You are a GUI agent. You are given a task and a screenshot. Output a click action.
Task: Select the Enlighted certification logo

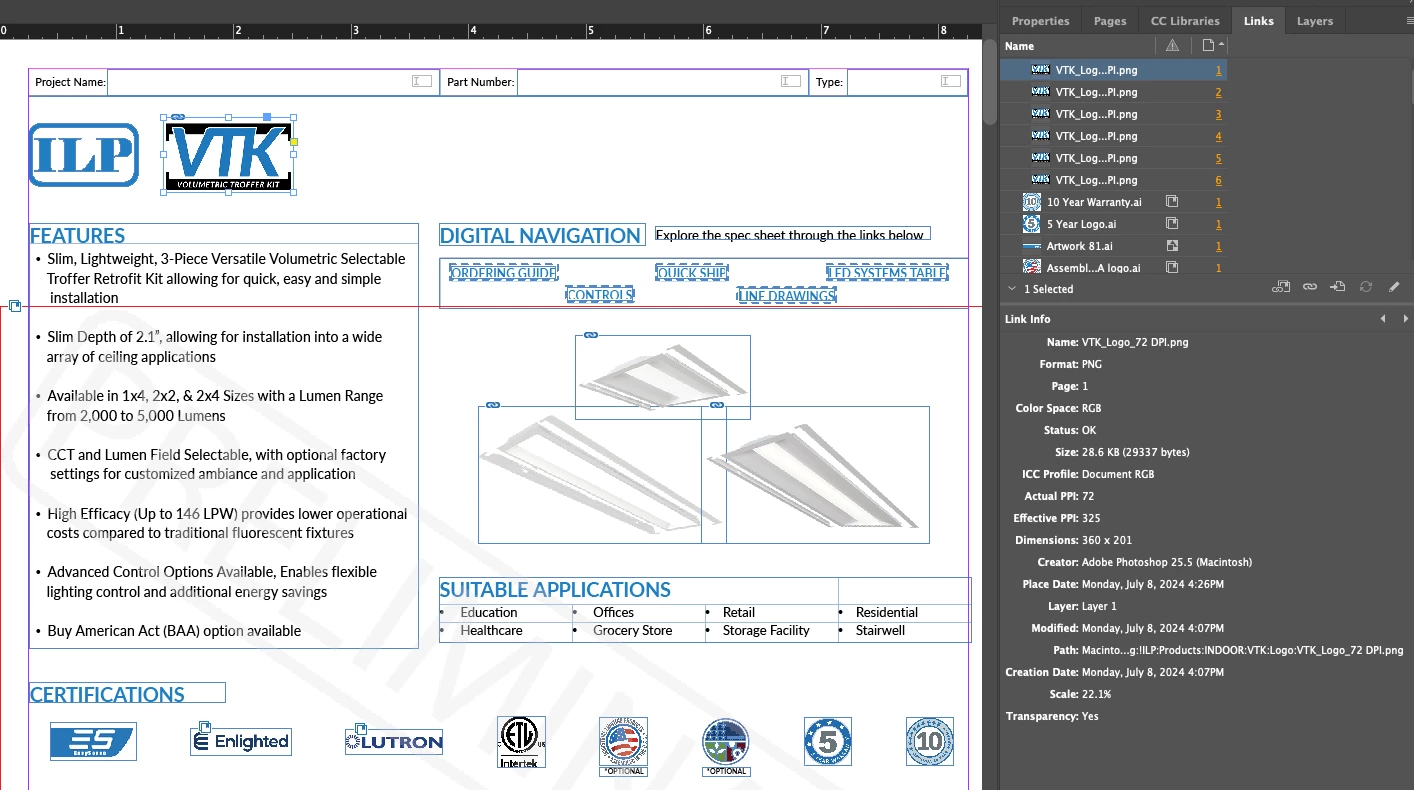(240, 741)
